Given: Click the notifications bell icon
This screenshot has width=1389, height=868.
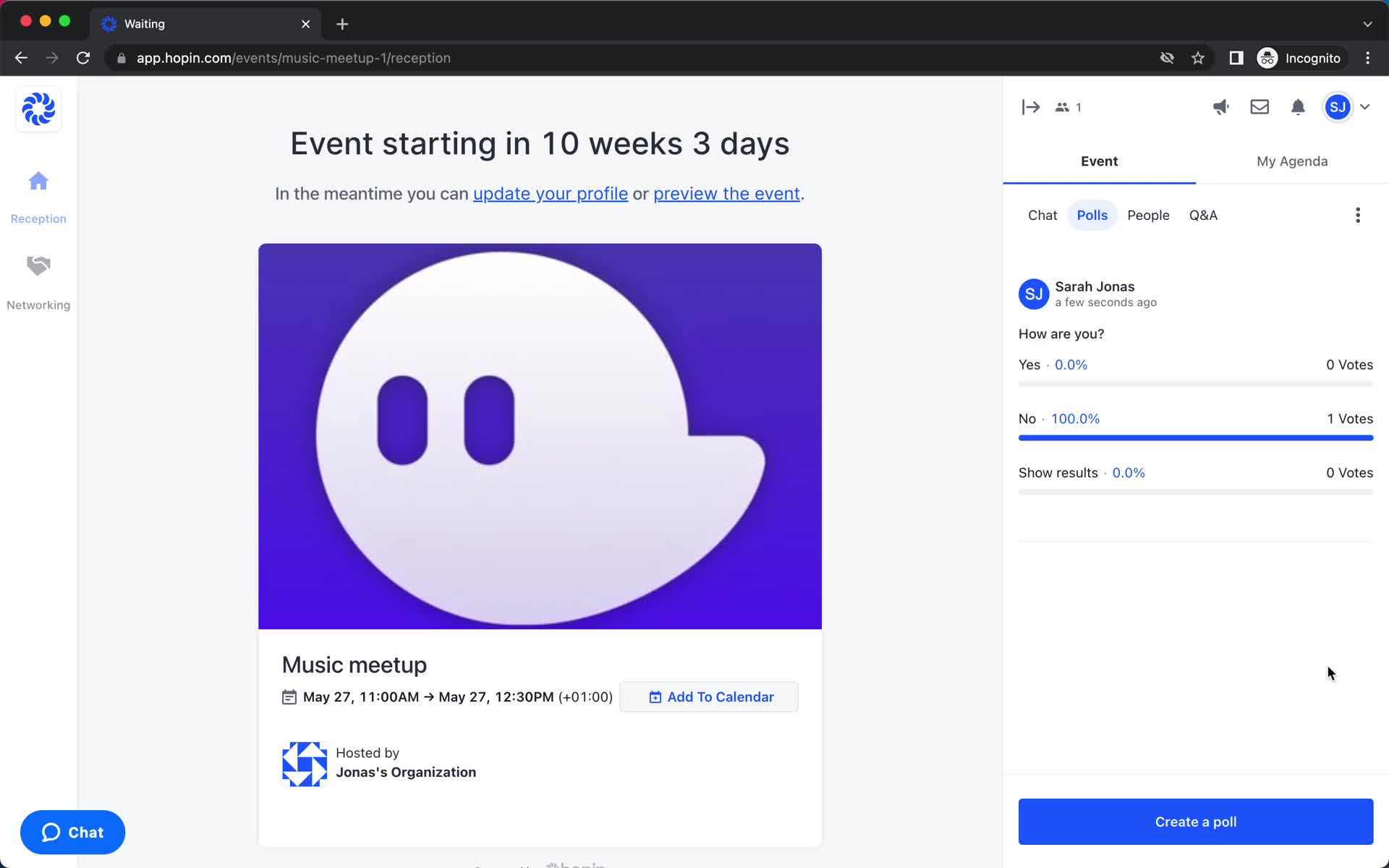Looking at the screenshot, I should point(1297,107).
